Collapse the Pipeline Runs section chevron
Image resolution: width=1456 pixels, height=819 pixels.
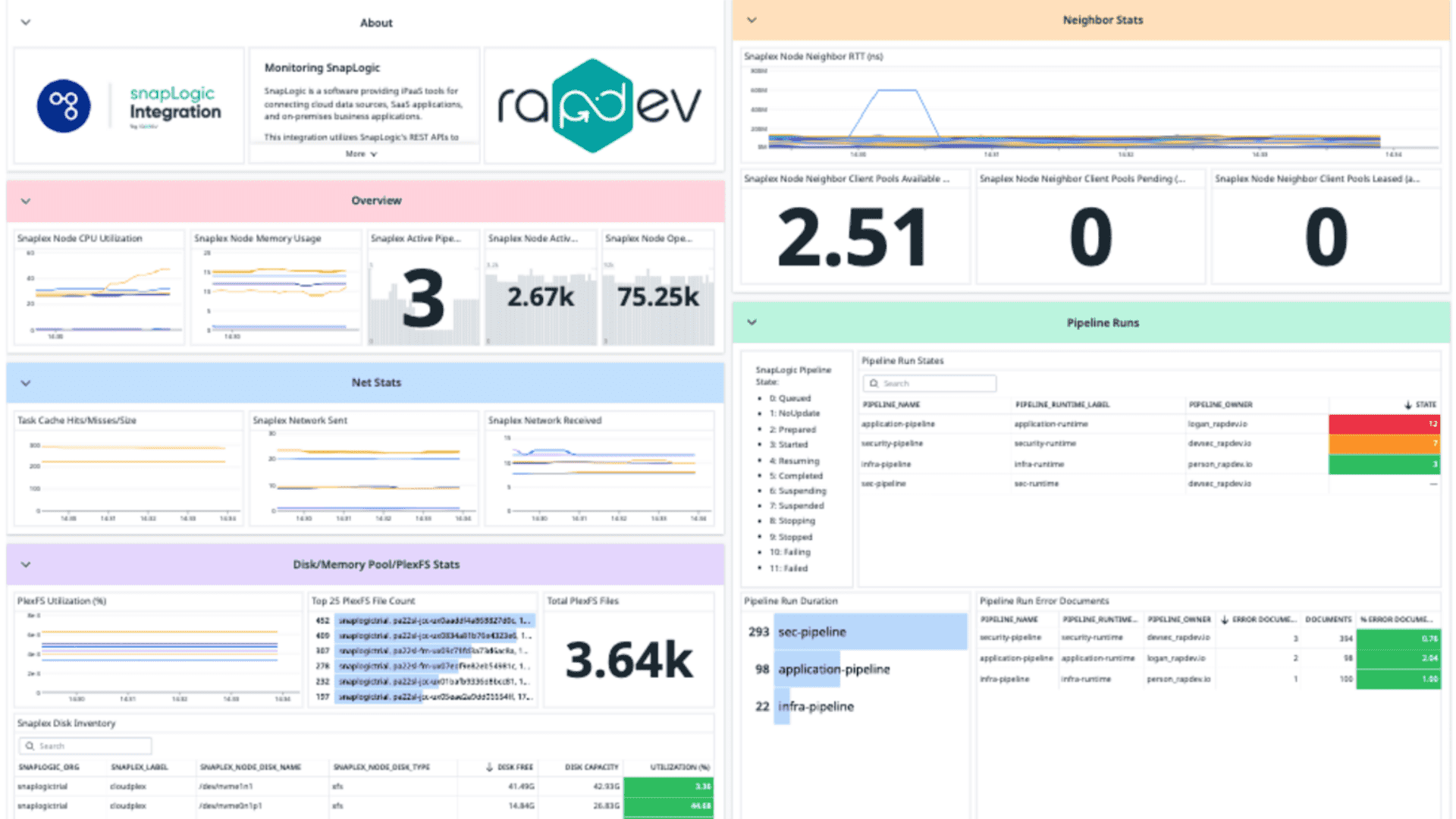pos(752,322)
